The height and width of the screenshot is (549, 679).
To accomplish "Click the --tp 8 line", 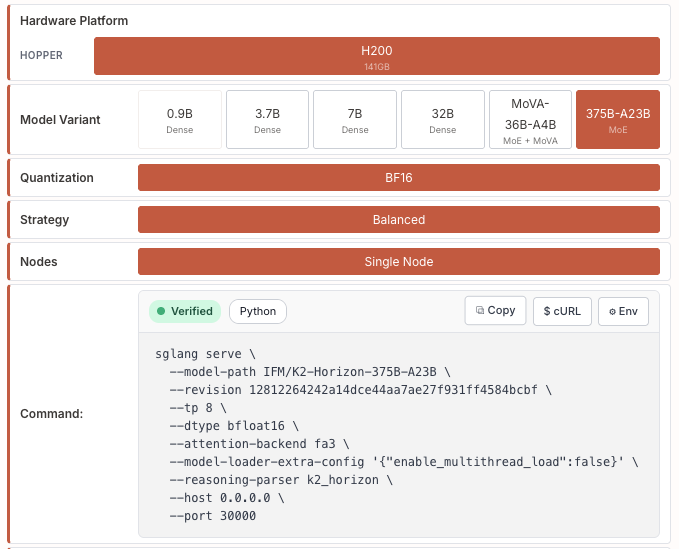I will point(198,408).
